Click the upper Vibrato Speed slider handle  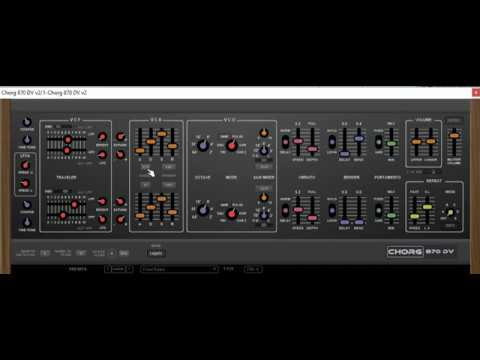point(298,141)
